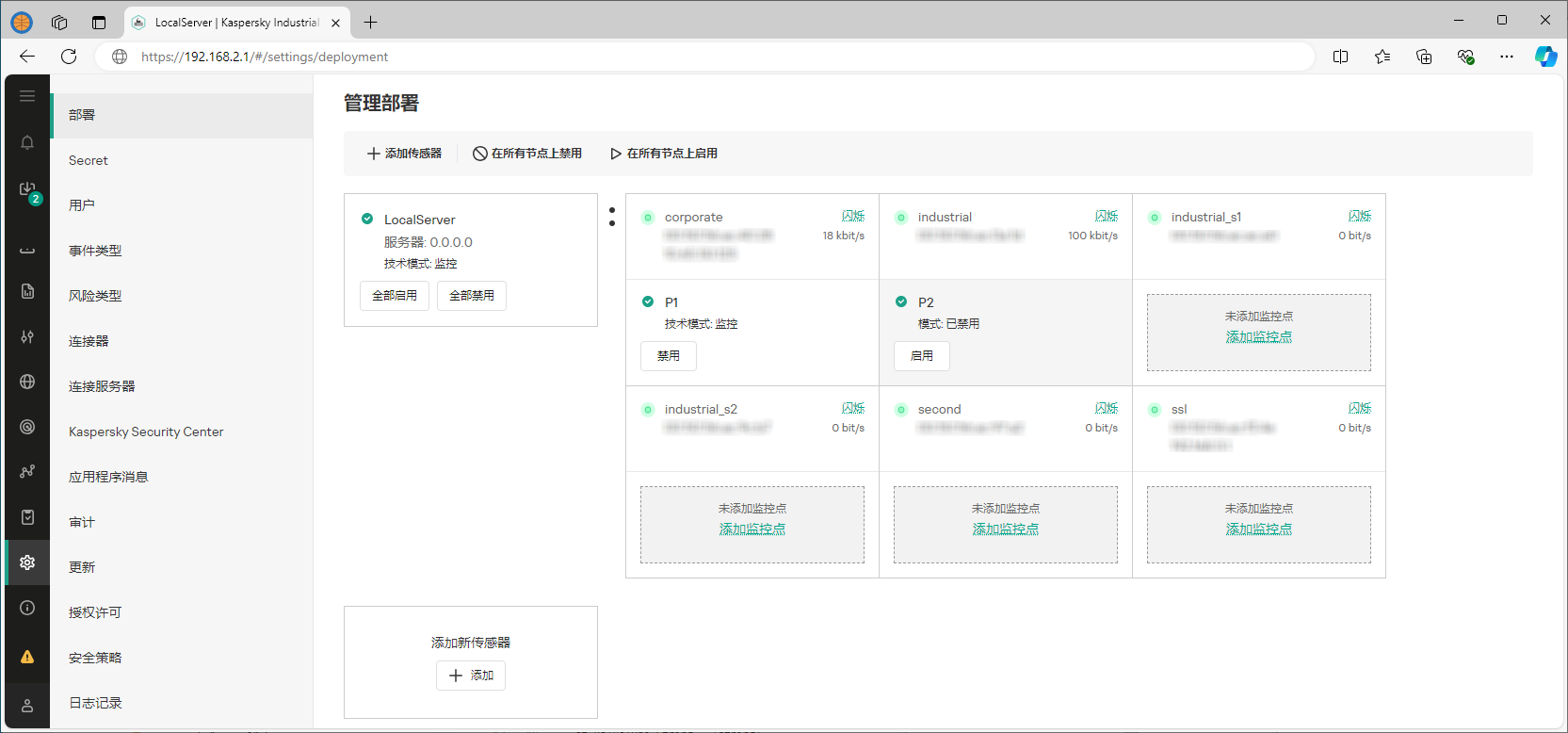Click the yellow warning triangle icon
Viewport: 1568px width, 733px height.
click(27, 657)
